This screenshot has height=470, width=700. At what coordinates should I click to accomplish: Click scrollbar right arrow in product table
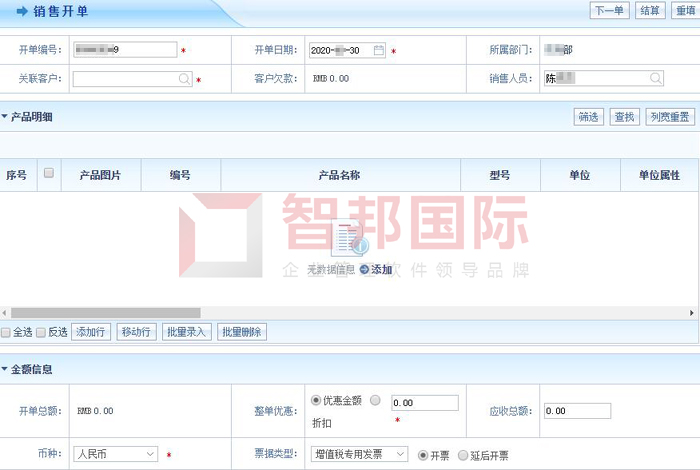(692, 313)
